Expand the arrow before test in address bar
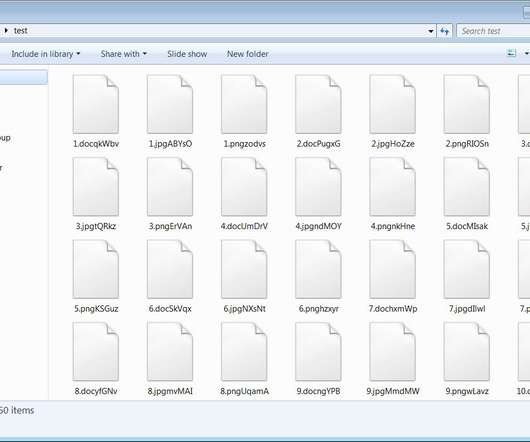This screenshot has width=530, height=442. point(6,31)
